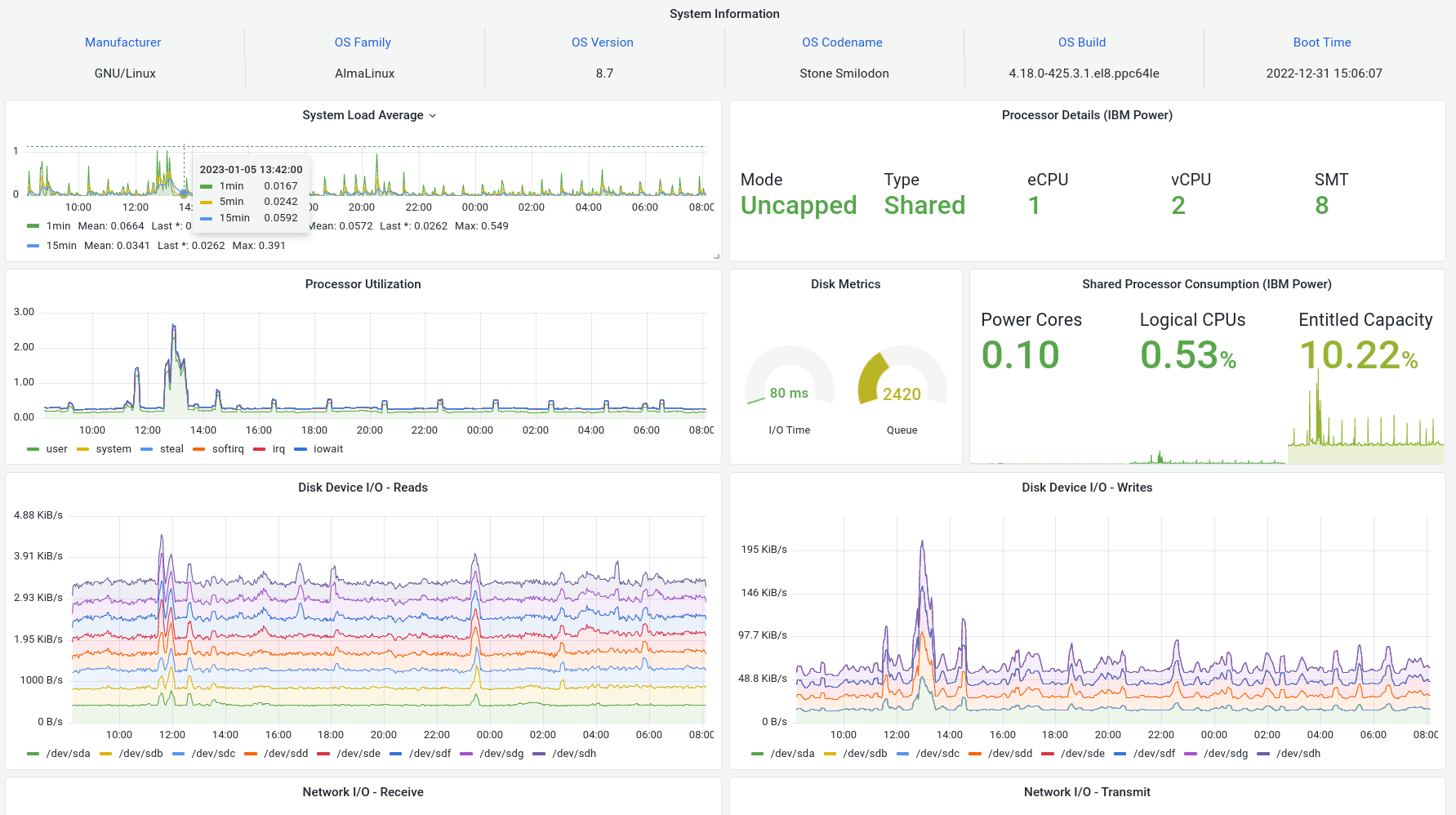Click the eCPU value 1

pyautogui.click(x=1034, y=206)
